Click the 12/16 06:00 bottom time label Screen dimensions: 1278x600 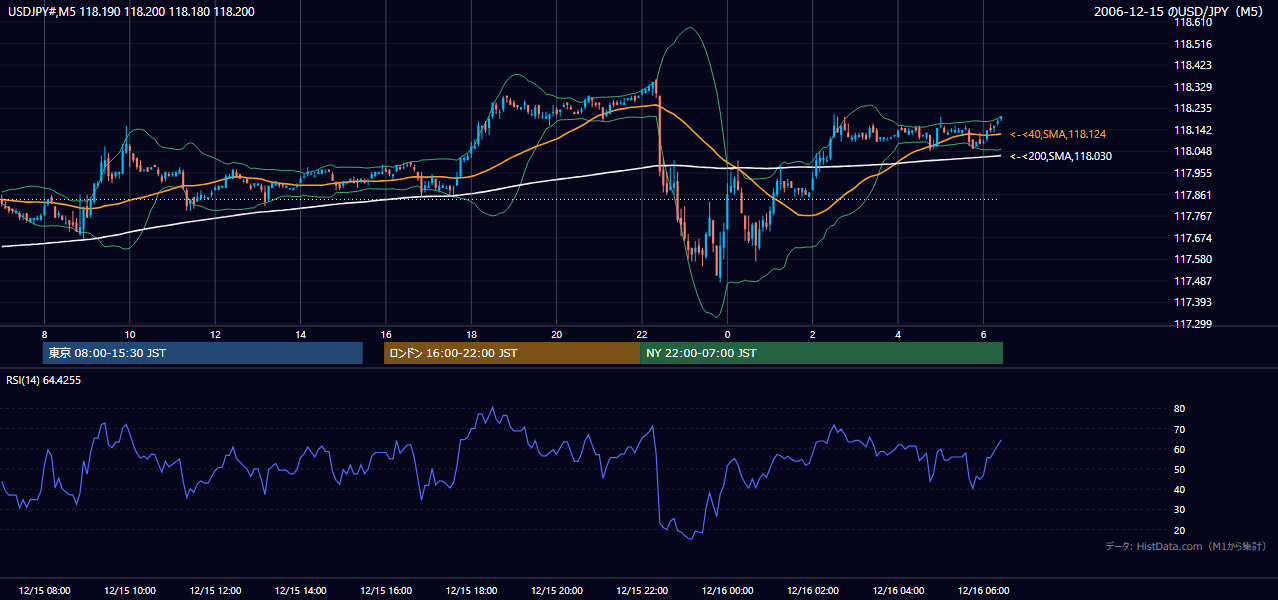[x=983, y=591]
